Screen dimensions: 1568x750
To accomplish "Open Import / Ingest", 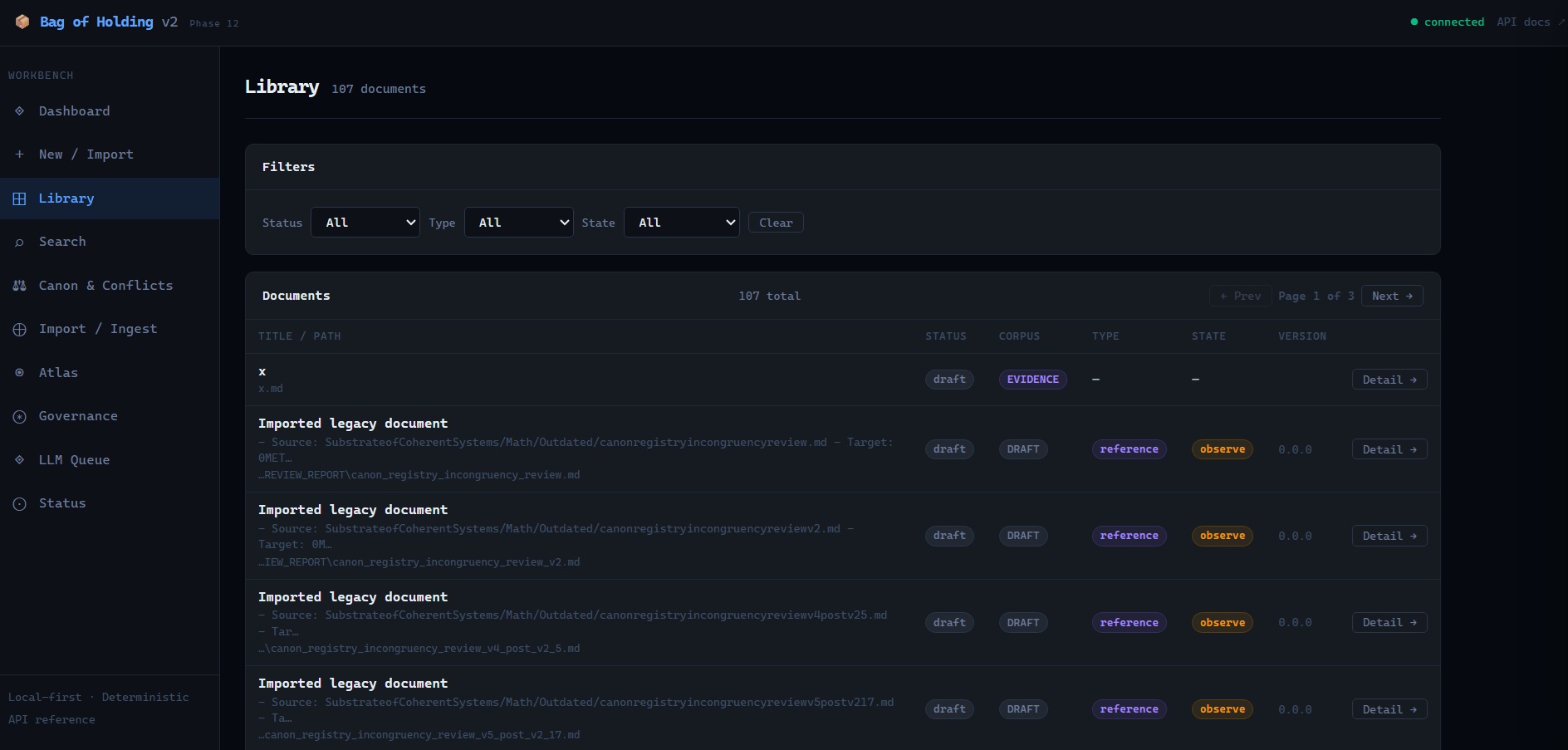I will coord(110,329).
